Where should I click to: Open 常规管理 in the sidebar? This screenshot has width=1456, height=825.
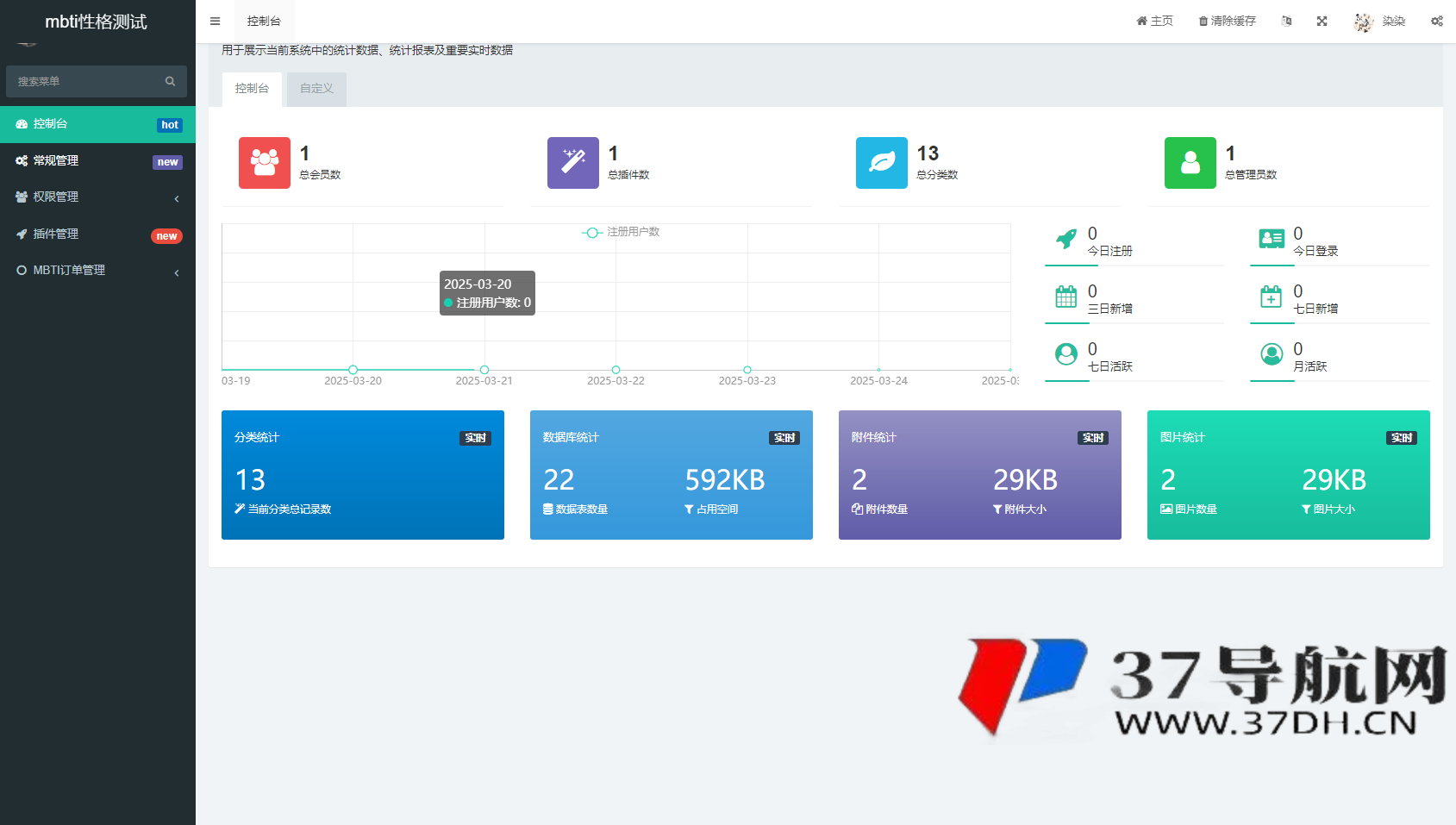click(x=97, y=161)
